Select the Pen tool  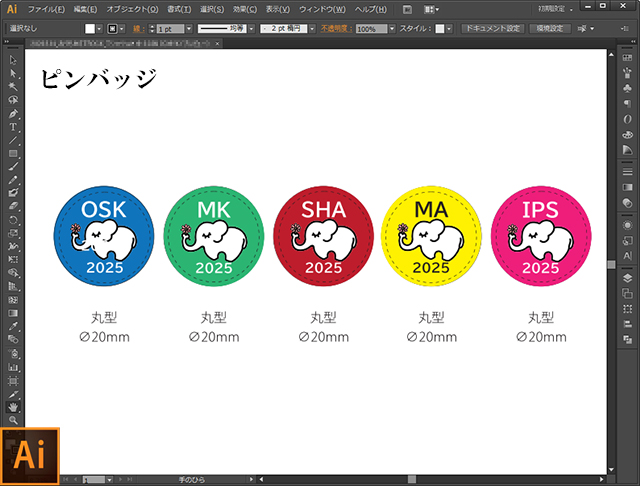13,113
